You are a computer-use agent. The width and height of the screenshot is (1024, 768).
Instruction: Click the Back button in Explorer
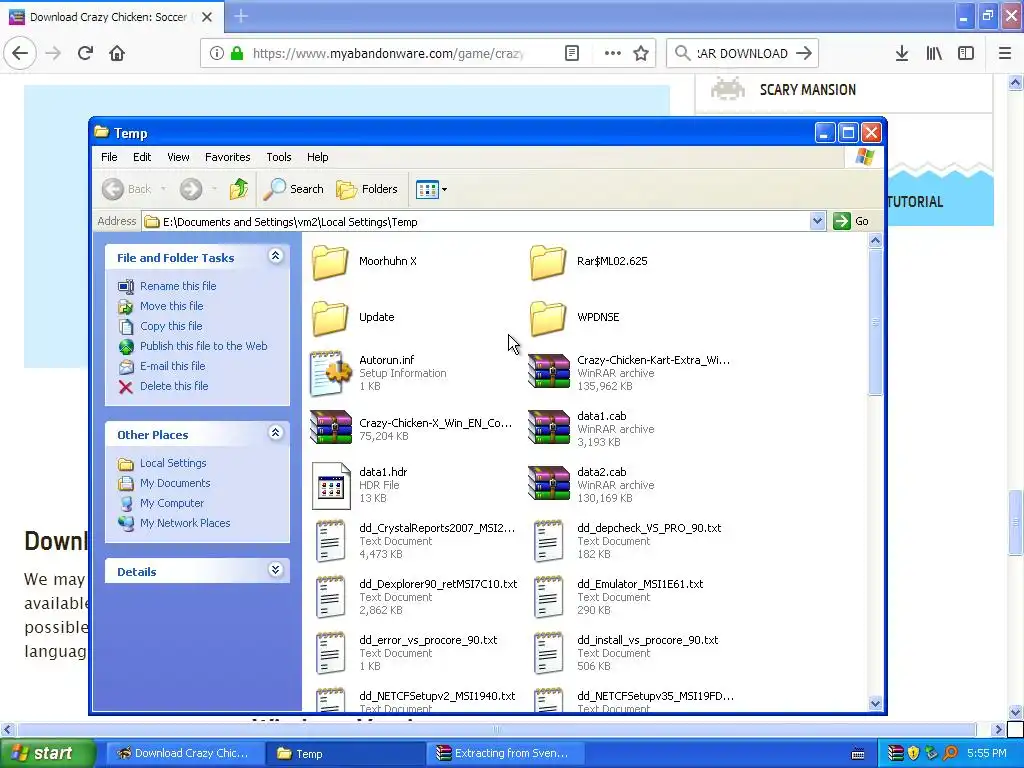[127, 189]
